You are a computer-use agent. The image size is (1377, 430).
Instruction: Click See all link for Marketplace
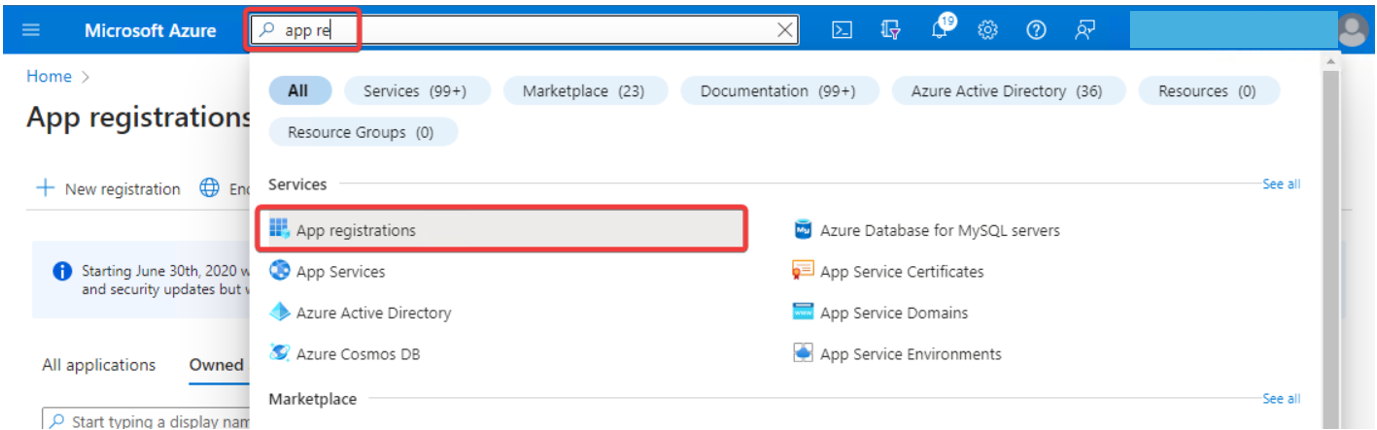(x=1280, y=399)
